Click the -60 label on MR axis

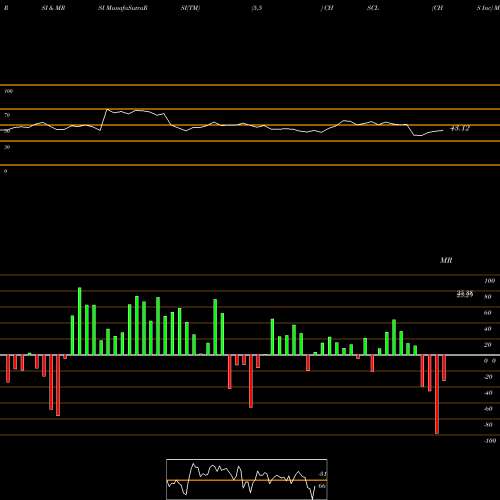488,409
